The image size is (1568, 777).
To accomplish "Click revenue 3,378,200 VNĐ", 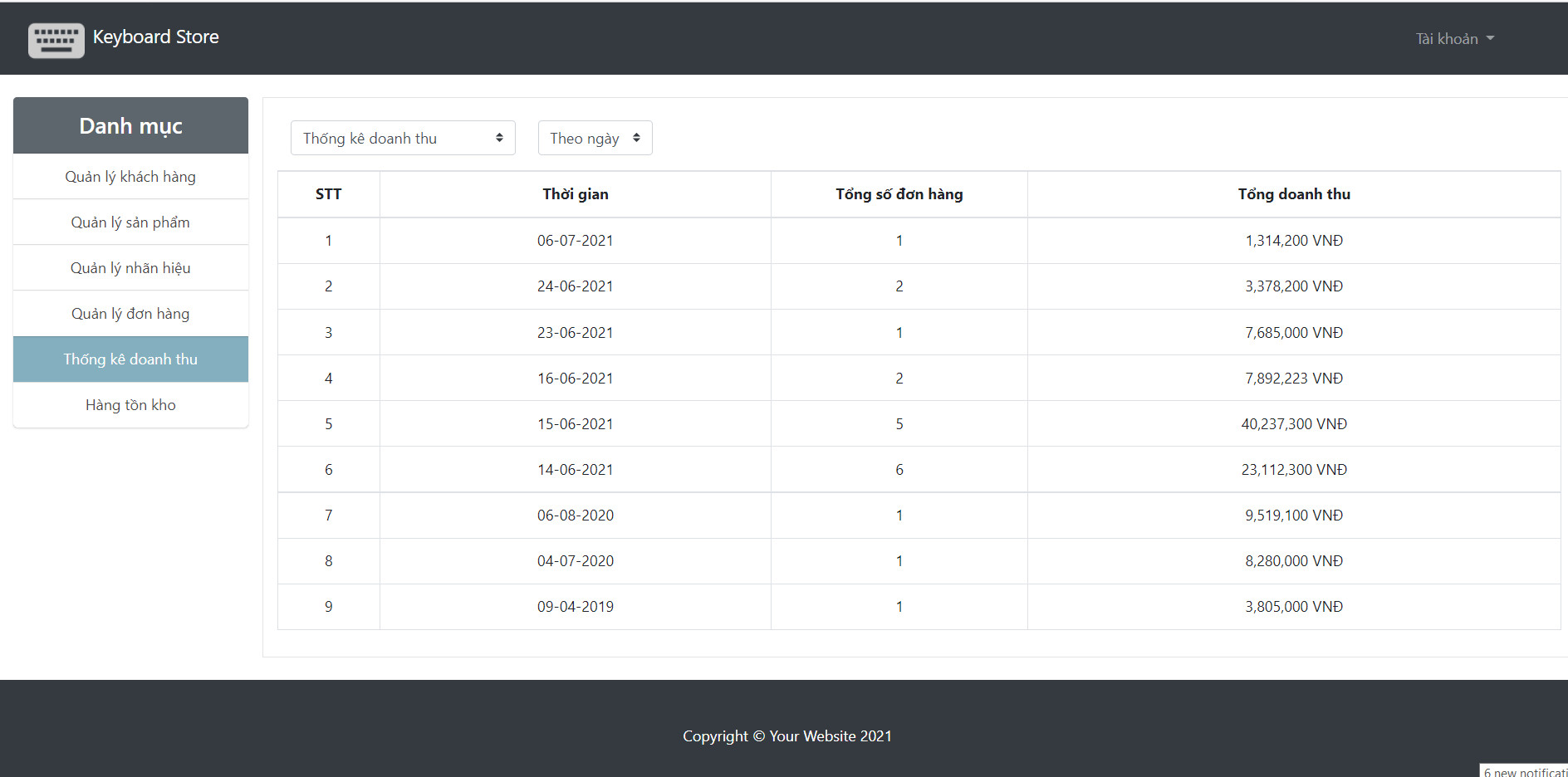I will point(1294,286).
